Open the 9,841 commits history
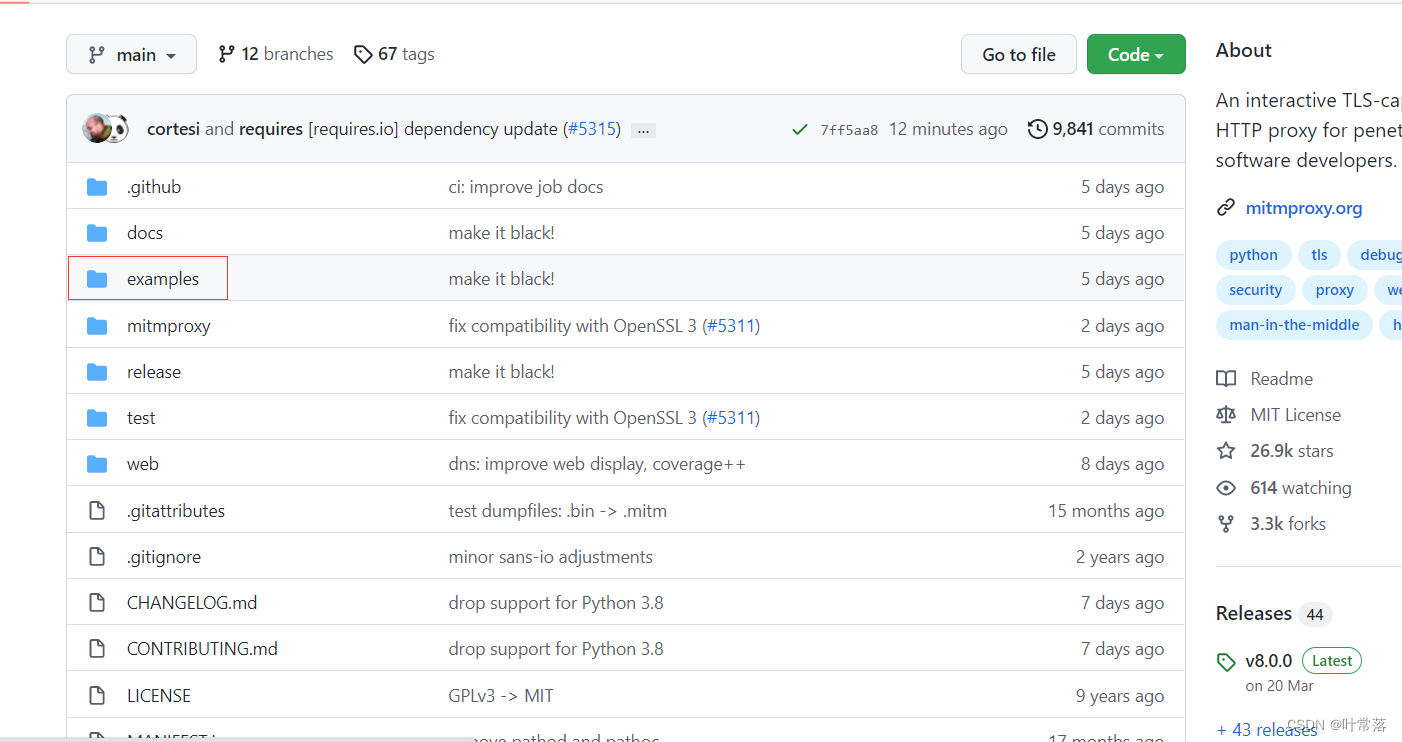1402x742 pixels. click(1096, 129)
